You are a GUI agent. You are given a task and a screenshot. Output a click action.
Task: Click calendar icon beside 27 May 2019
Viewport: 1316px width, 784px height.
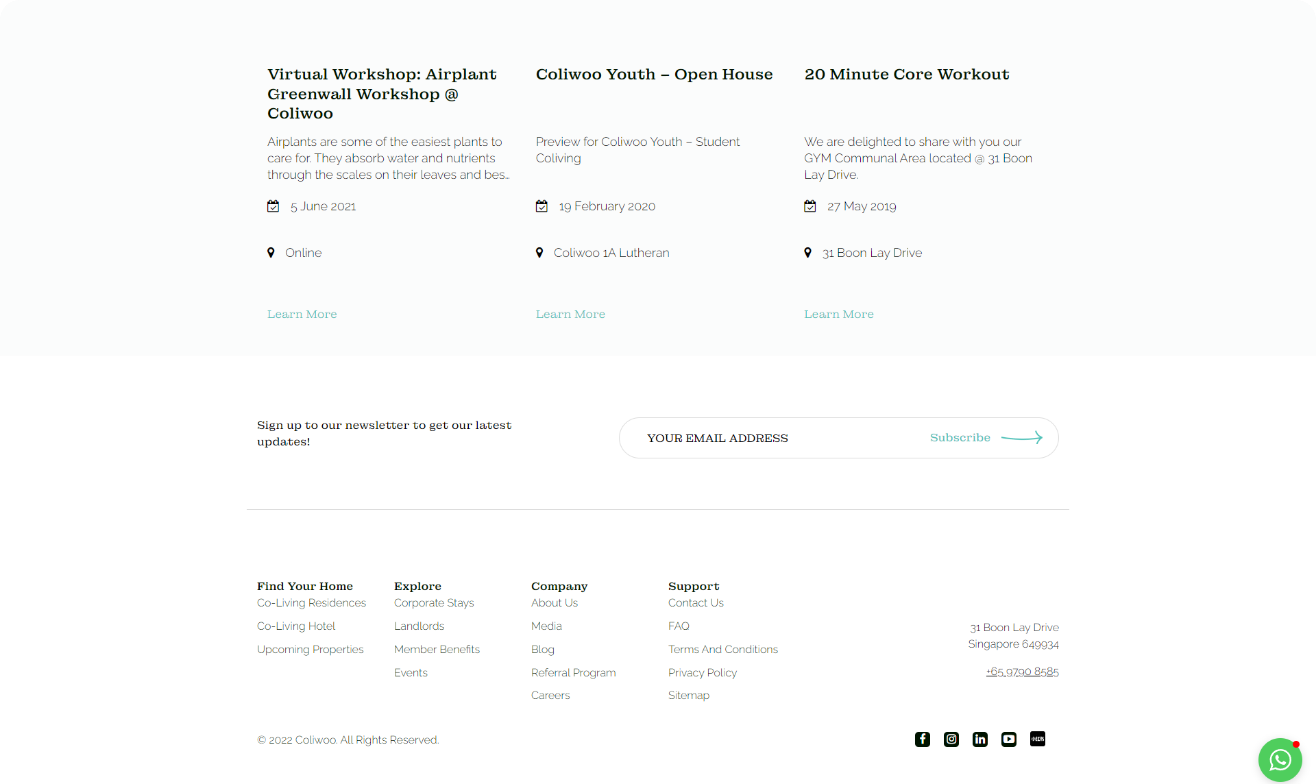tap(810, 206)
